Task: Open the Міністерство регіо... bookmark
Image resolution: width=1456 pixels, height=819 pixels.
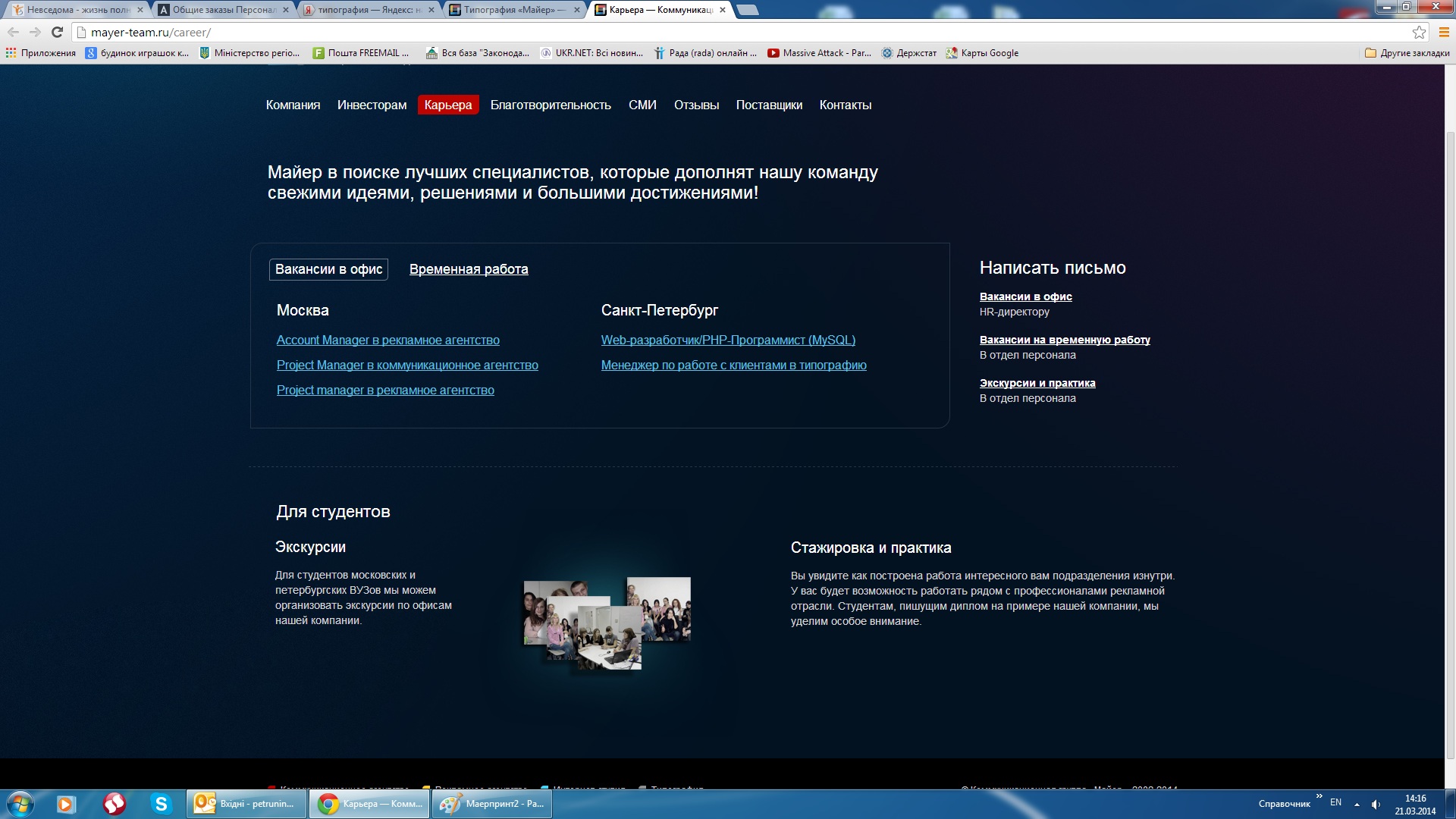Action: tap(249, 53)
